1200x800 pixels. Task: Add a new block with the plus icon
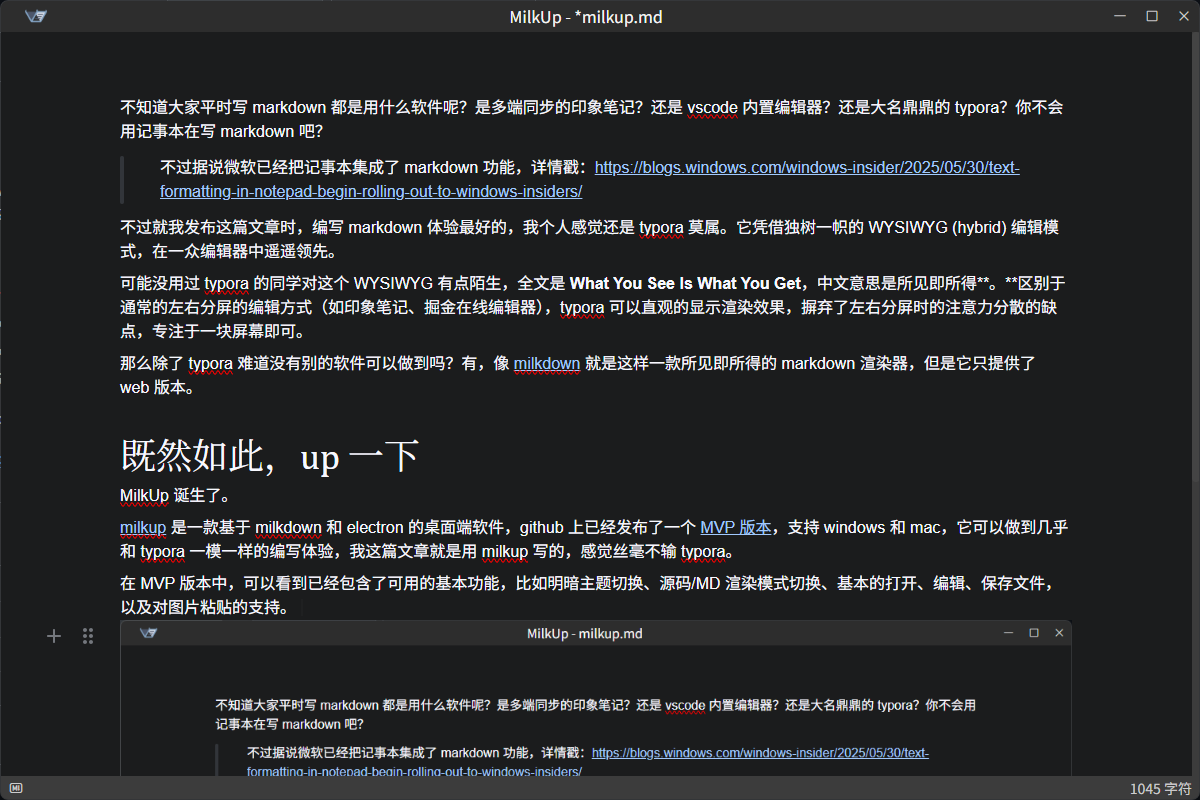(x=54, y=636)
